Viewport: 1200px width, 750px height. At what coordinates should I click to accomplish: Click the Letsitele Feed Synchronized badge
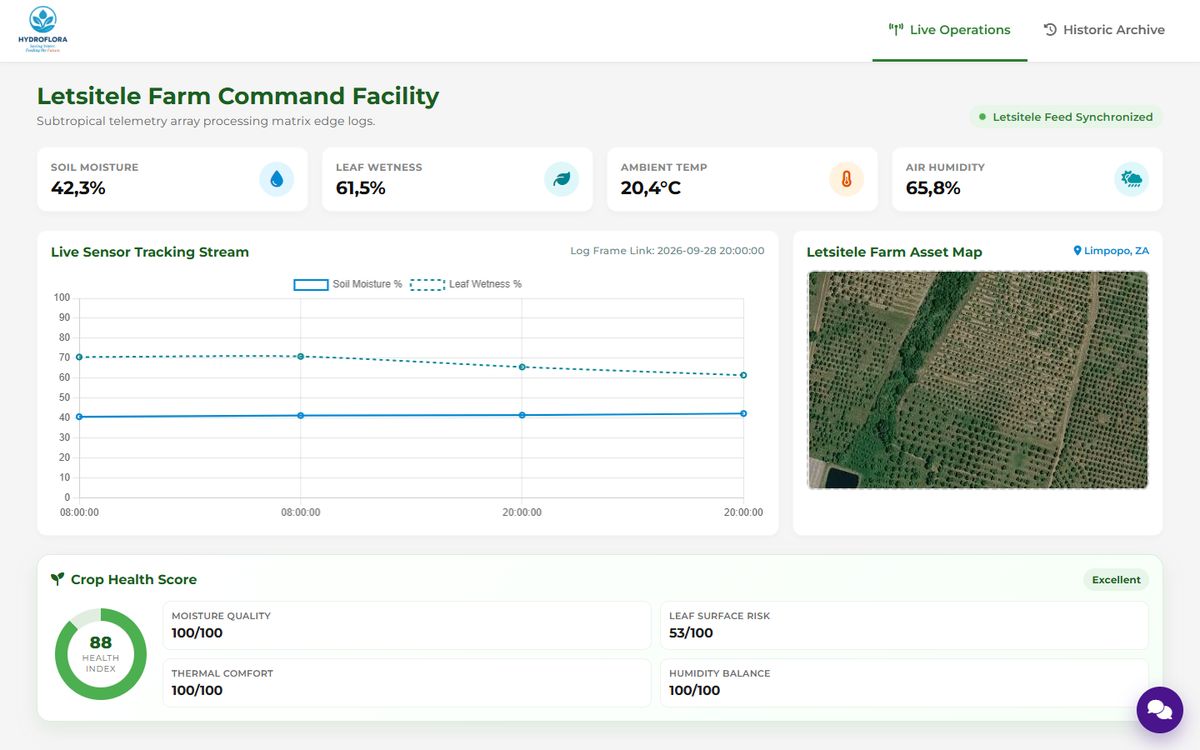1066,117
